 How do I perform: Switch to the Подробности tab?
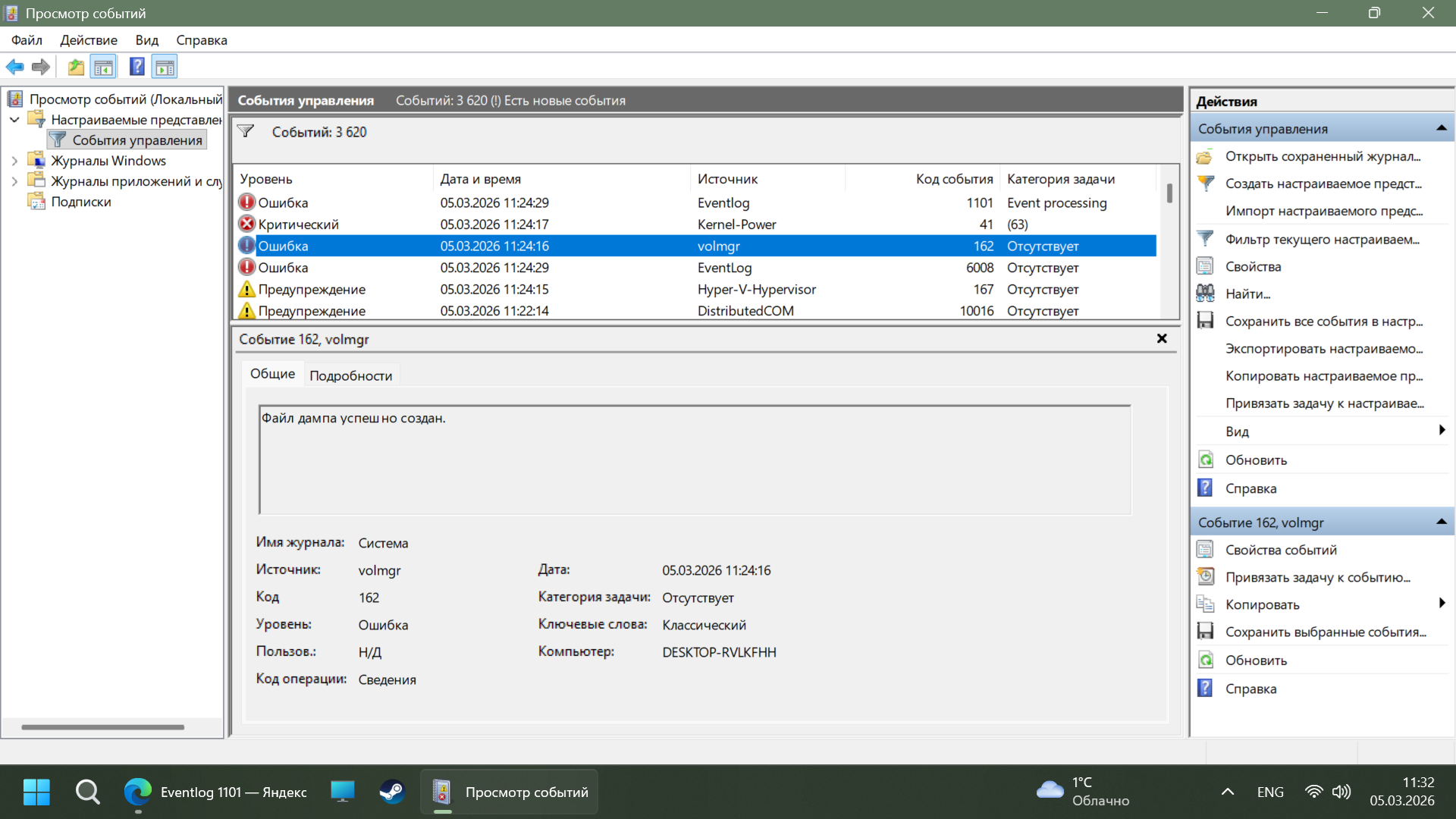coord(350,375)
